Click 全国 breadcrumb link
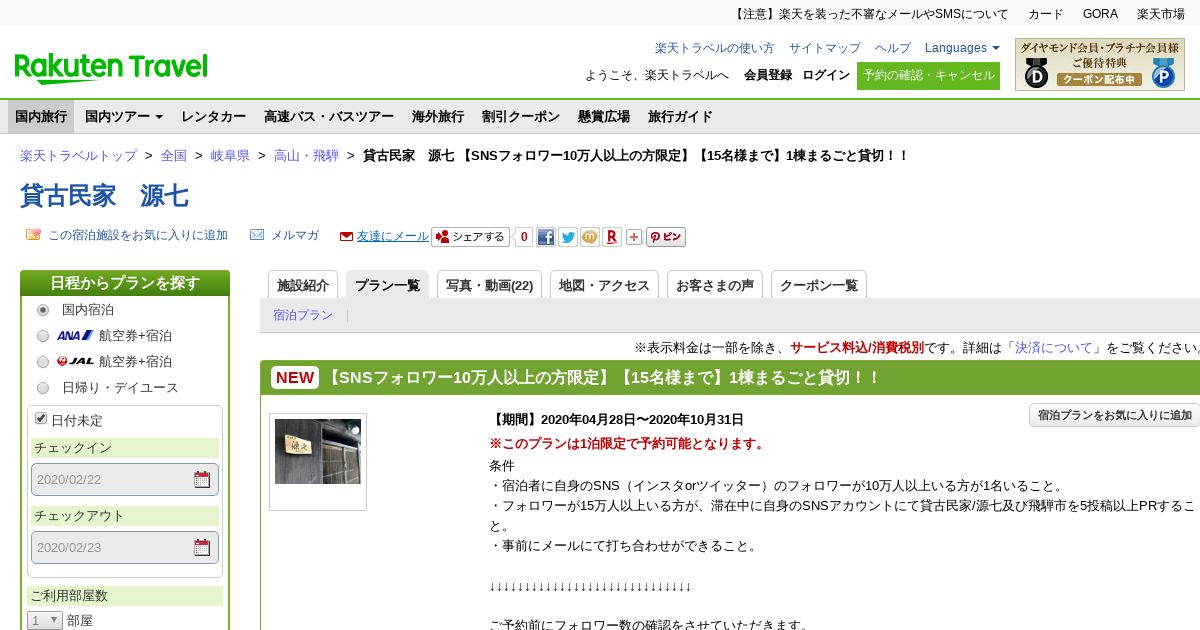1200x630 pixels. coord(174,156)
